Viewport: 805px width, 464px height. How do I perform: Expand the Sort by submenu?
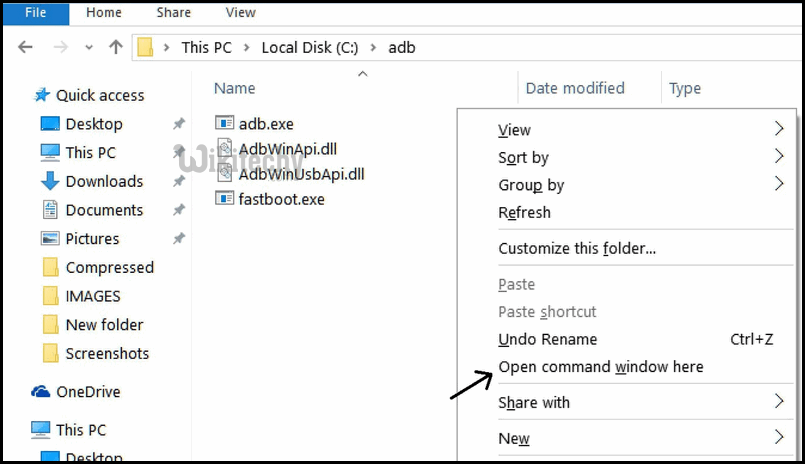click(778, 157)
